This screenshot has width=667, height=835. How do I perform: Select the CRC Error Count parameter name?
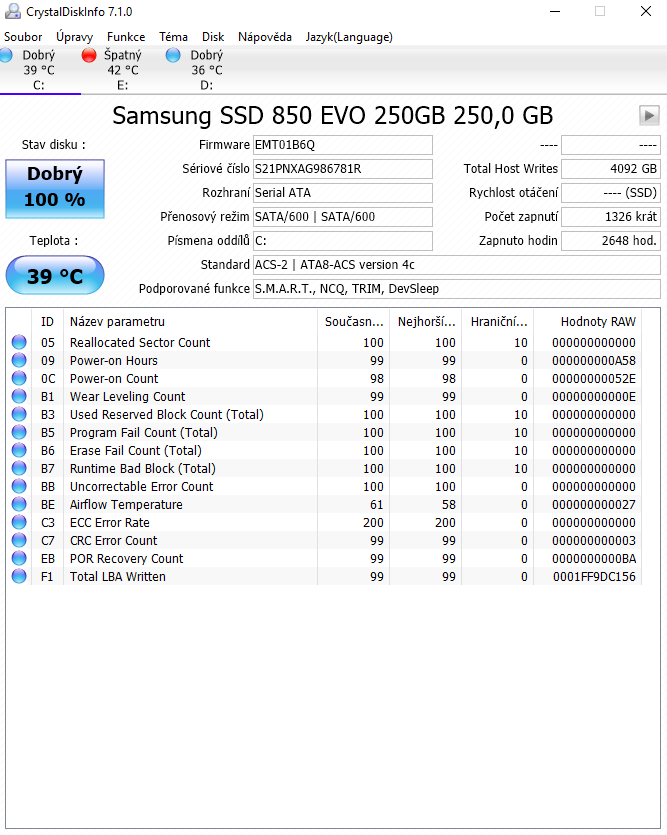pyautogui.click(x=113, y=541)
